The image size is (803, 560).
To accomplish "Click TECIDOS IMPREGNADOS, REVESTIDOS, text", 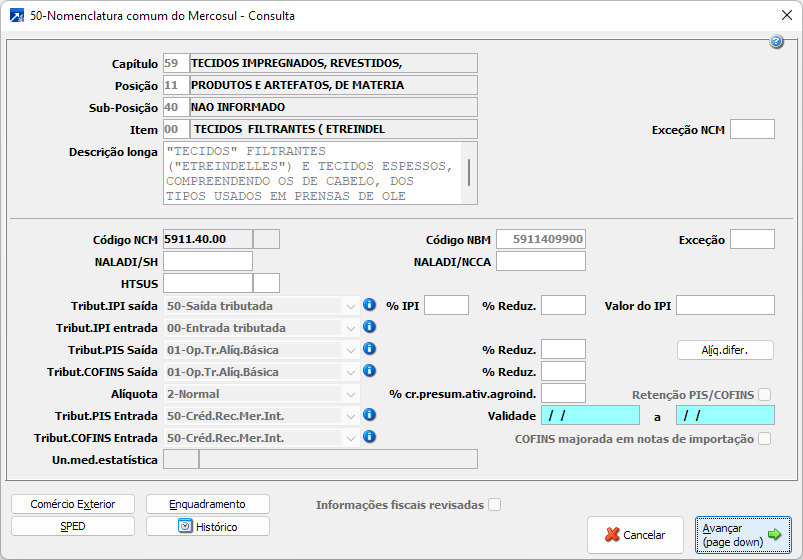I will [297, 63].
